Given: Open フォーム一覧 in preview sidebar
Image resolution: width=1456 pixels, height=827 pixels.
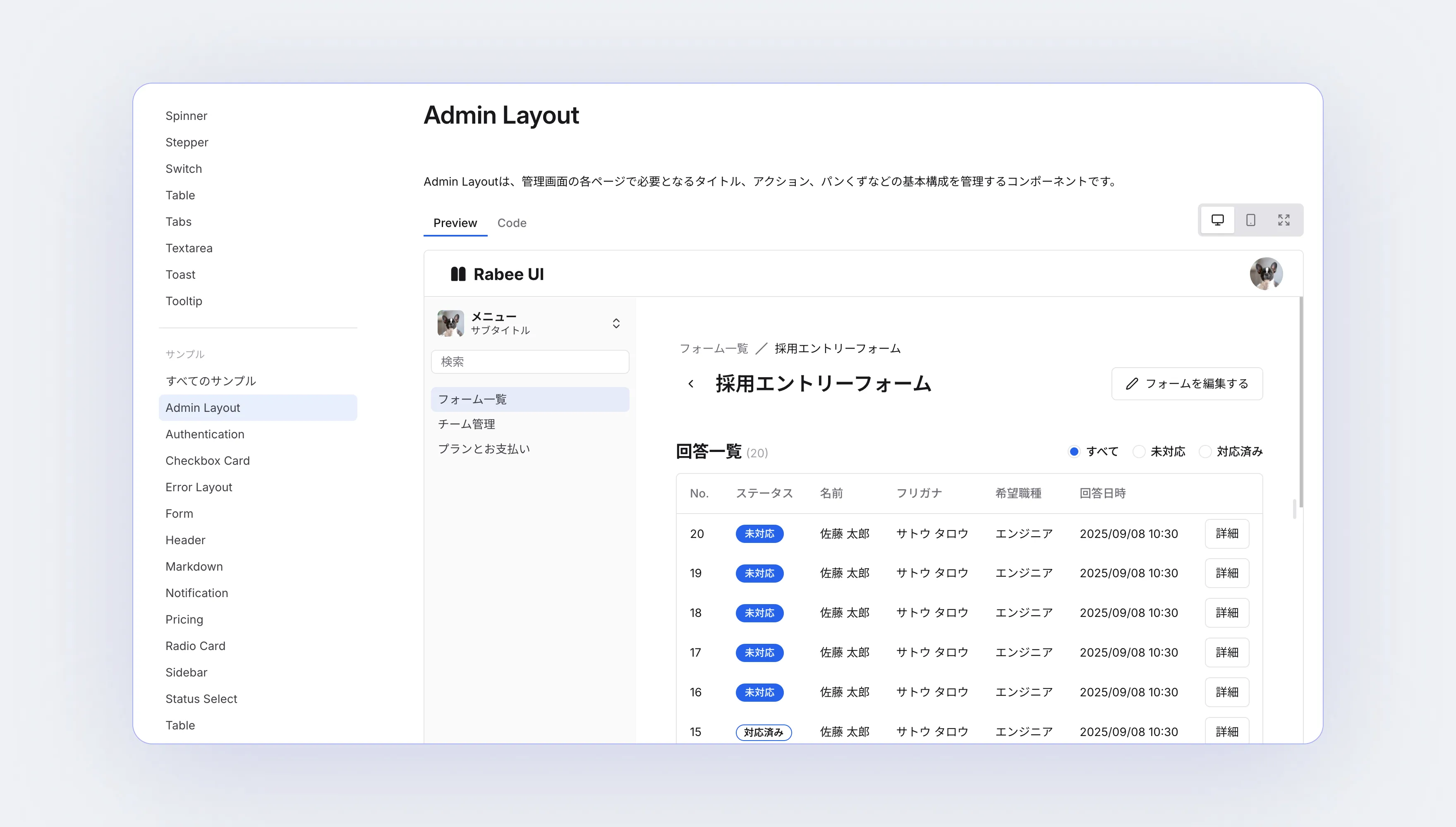Looking at the screenshot, I should pos(530,399).
